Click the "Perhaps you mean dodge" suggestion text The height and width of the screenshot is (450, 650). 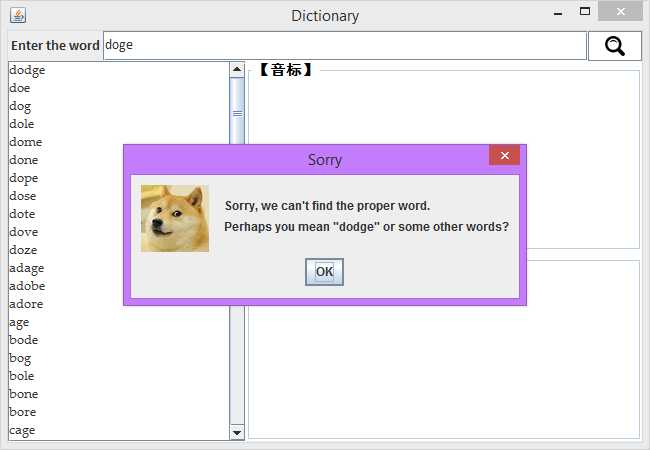[x=366, y=227]
